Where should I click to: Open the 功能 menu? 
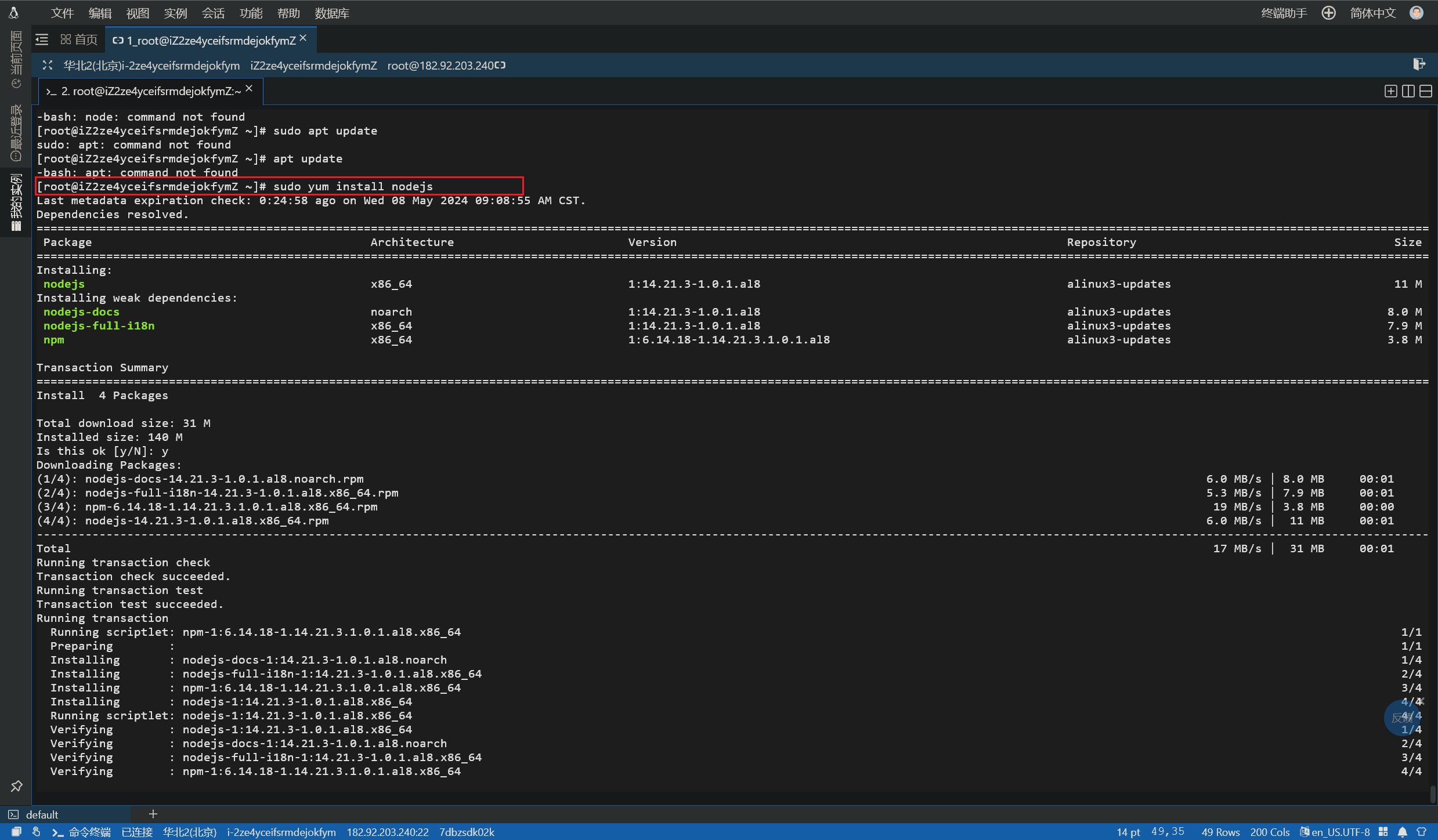(x=251, y=13)
